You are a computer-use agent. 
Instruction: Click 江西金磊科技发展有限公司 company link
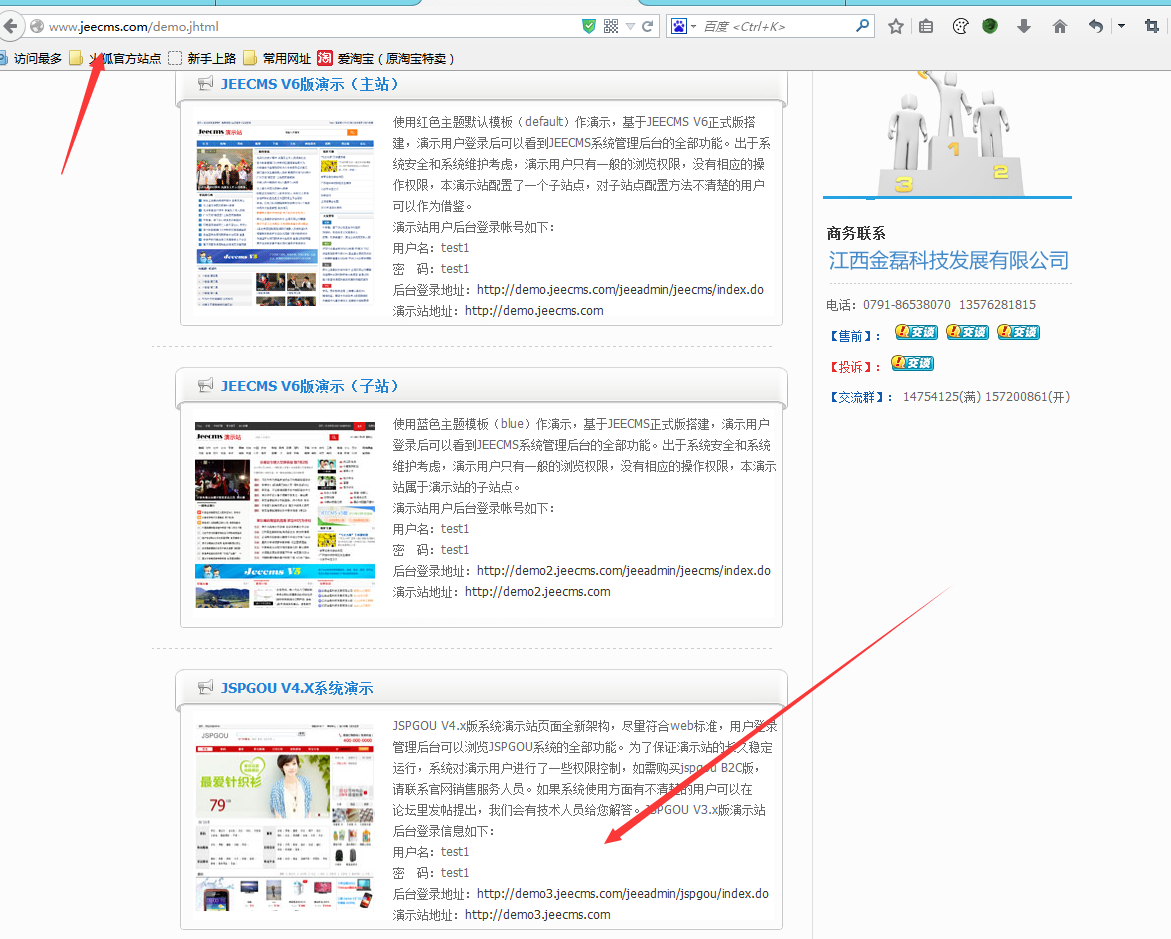(948, 261)
